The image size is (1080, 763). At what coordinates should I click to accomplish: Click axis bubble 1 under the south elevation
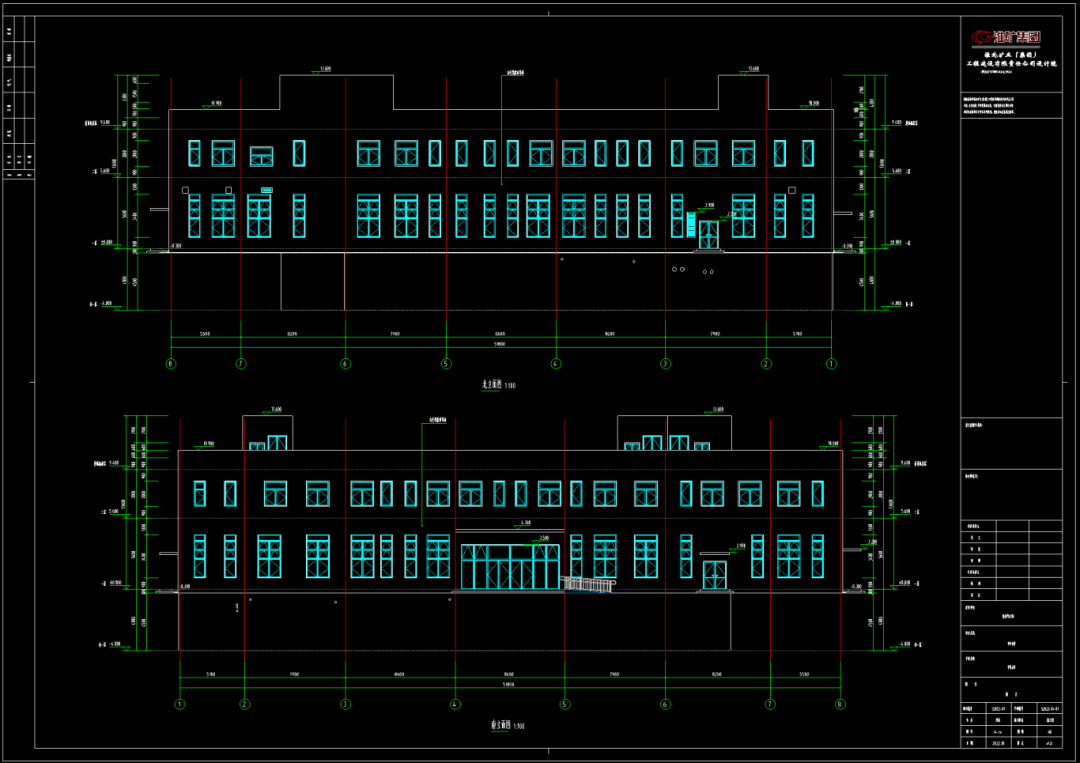pyautogui.click(x=180, y=704)
